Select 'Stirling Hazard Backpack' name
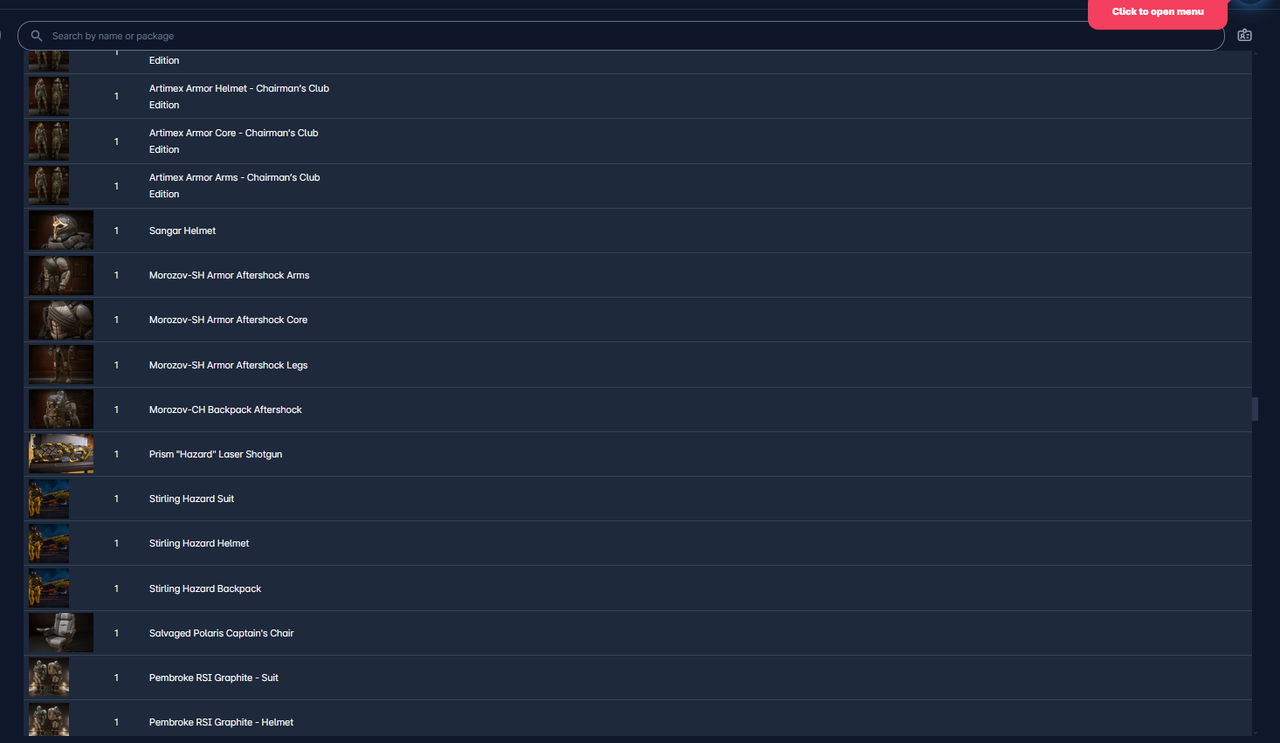 [x=205, y=589]
